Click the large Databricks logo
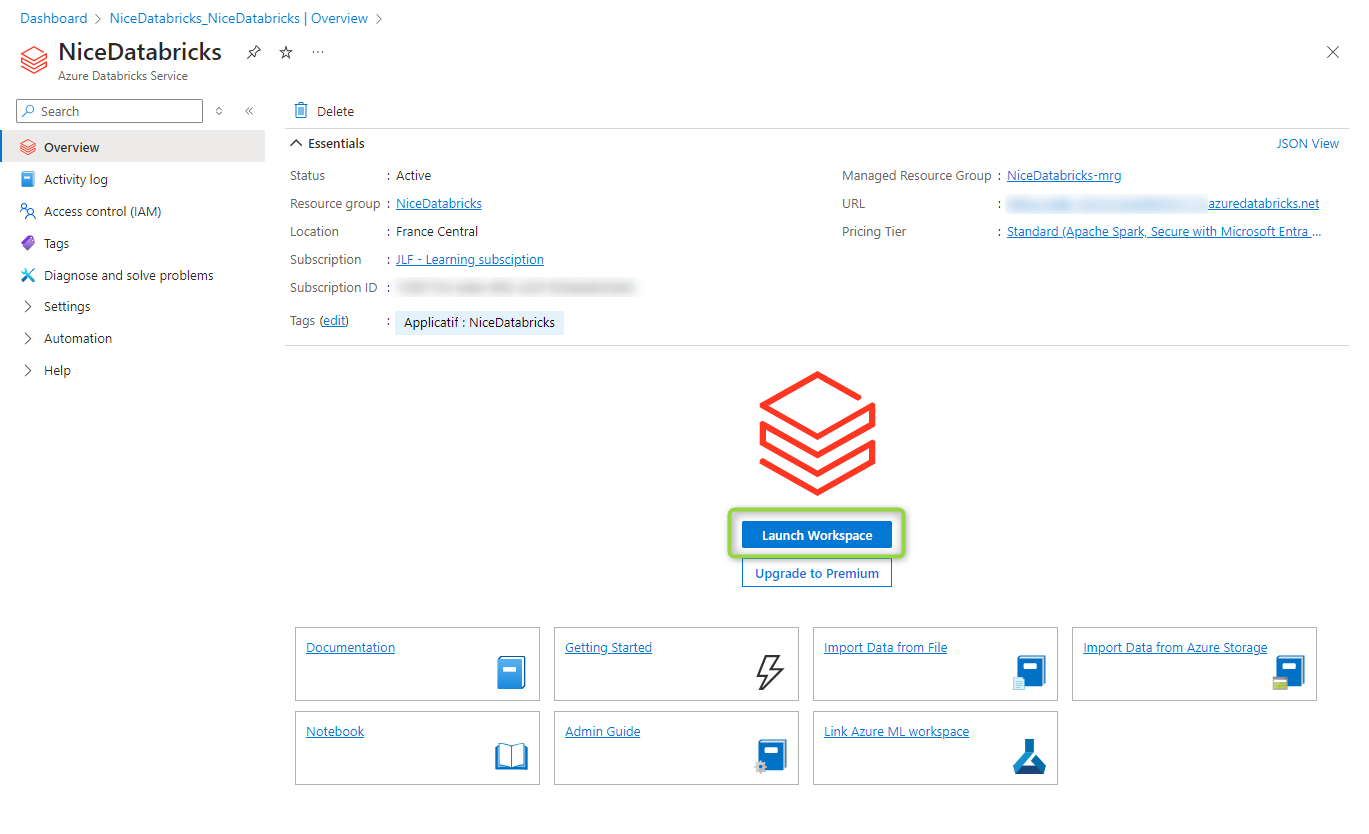This screenshot has height=834, width=1369. coord(817,433)
